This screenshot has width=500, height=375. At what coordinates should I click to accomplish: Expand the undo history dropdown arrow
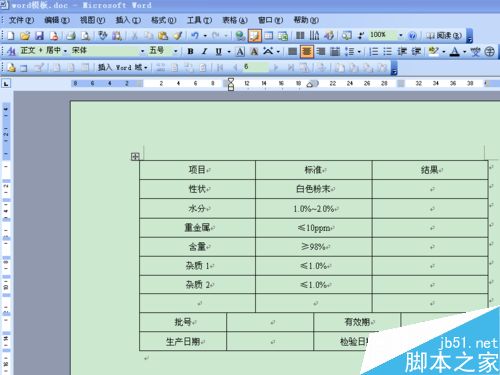click(205, 35)
